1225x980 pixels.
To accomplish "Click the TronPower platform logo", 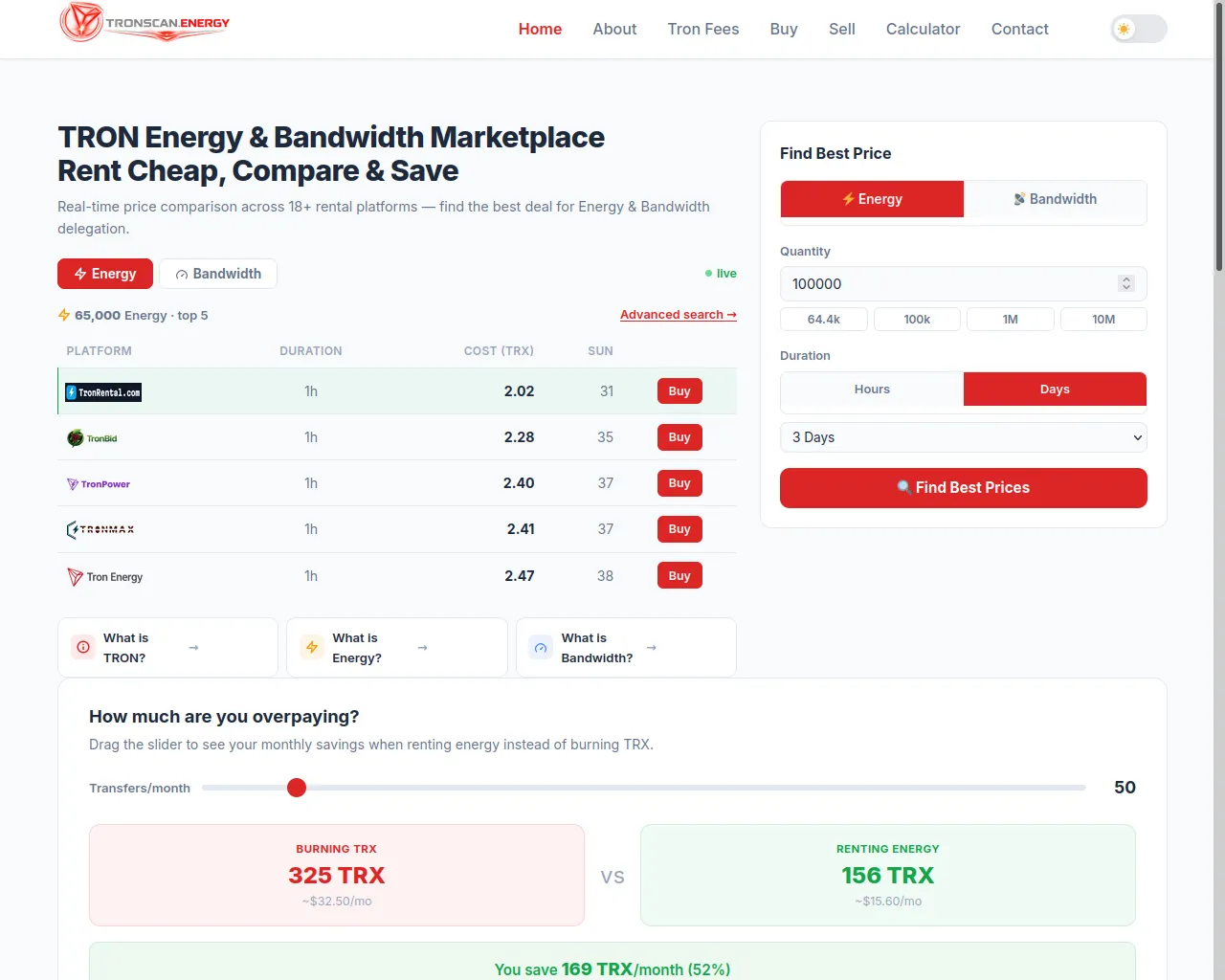I will (x=98, y=484).
